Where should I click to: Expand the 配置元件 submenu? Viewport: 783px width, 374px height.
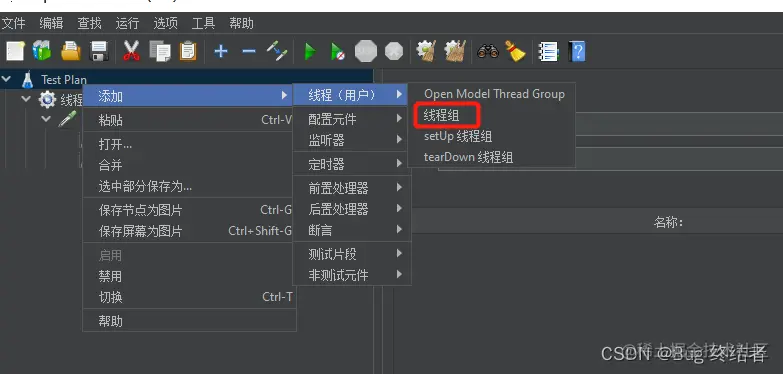(352, 119)
